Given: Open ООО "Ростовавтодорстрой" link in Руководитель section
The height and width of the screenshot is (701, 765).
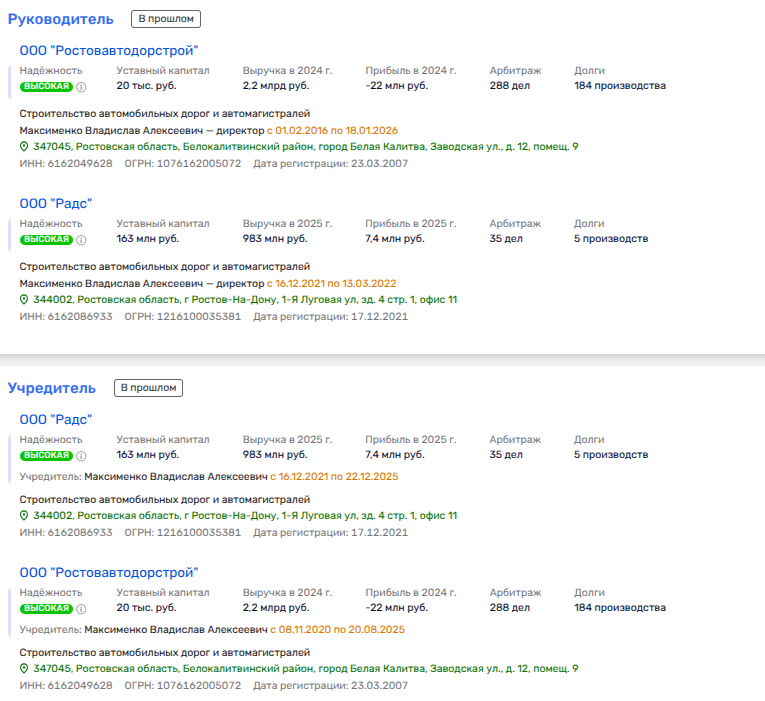Looking at the screenshot, I should click(109, 50).
